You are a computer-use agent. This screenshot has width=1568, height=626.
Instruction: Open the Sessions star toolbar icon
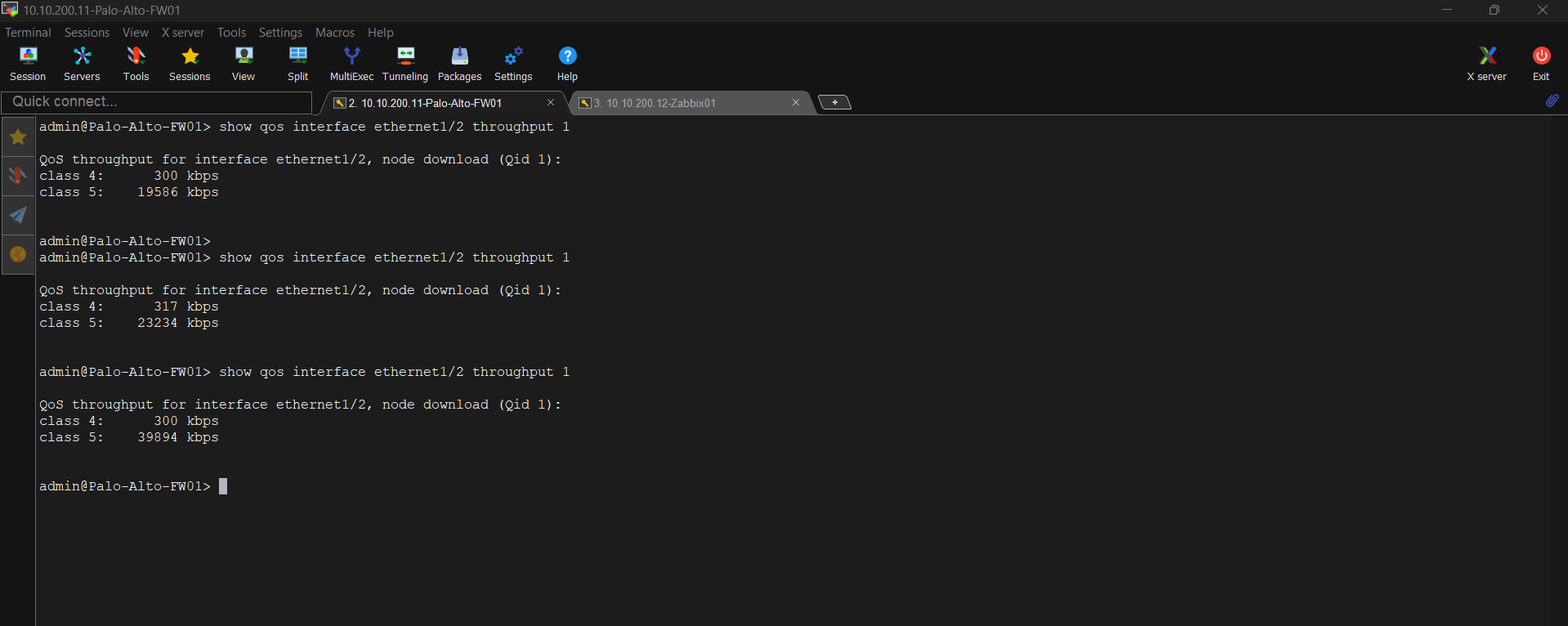coord(190,64)
